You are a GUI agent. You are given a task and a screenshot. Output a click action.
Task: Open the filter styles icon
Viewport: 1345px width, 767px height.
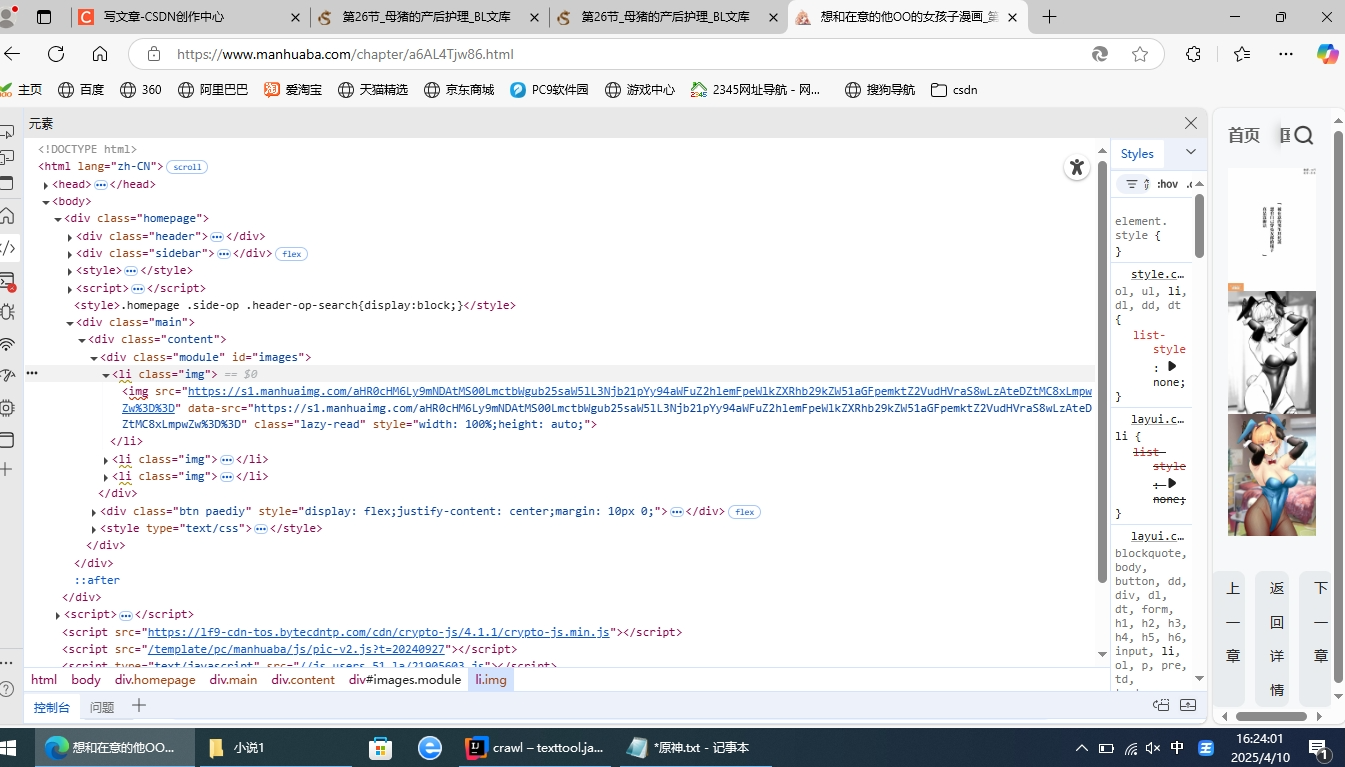point(1132,184)
